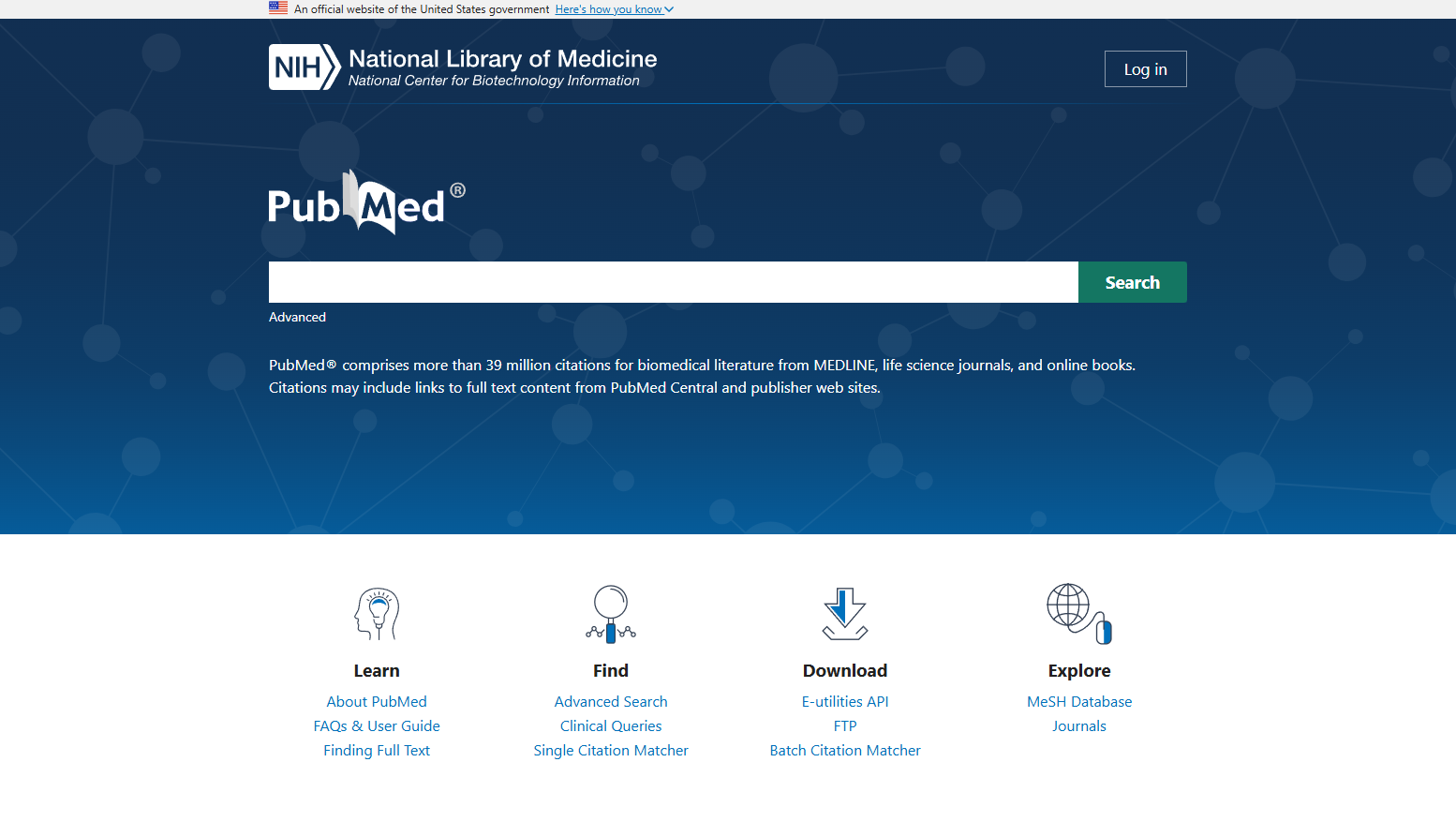Click the Find magnifying glass icon
The width and height of the screenshot is (1456, 822).
[x=611, y=614]
